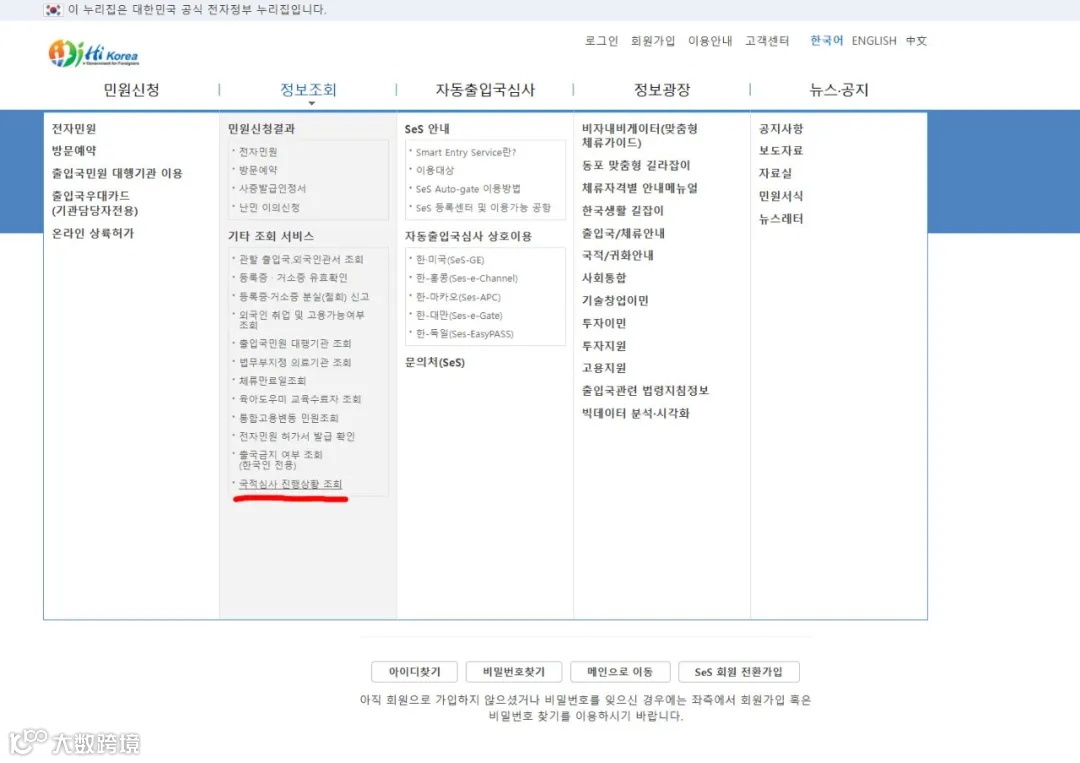Open the 회원가입 page
Screen dimensions: 1080x763
655,41
